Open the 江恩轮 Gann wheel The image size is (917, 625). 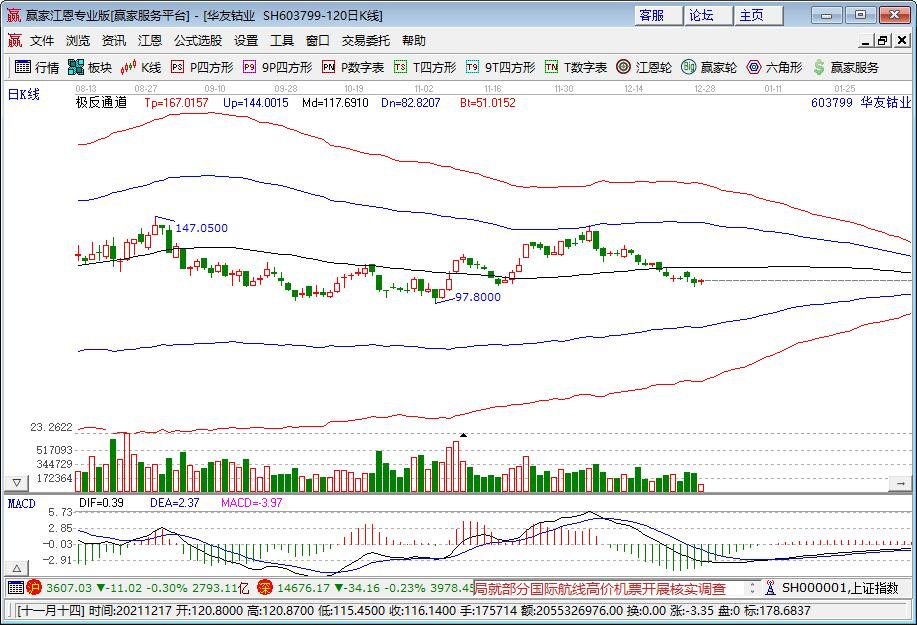pyautogui.click(x=644, y=67)
